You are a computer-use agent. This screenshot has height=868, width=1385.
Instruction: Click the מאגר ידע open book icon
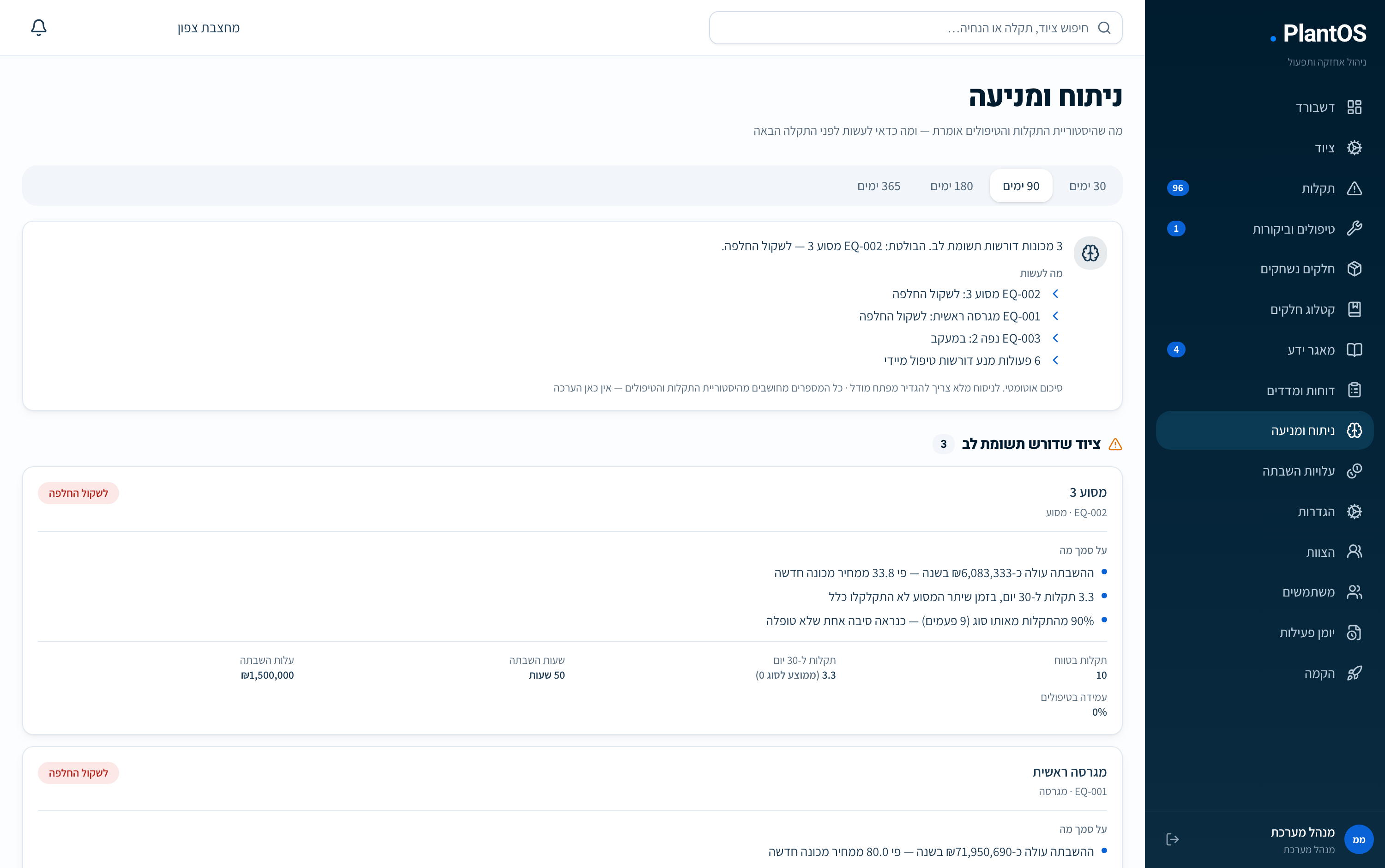coord(1355,350)
